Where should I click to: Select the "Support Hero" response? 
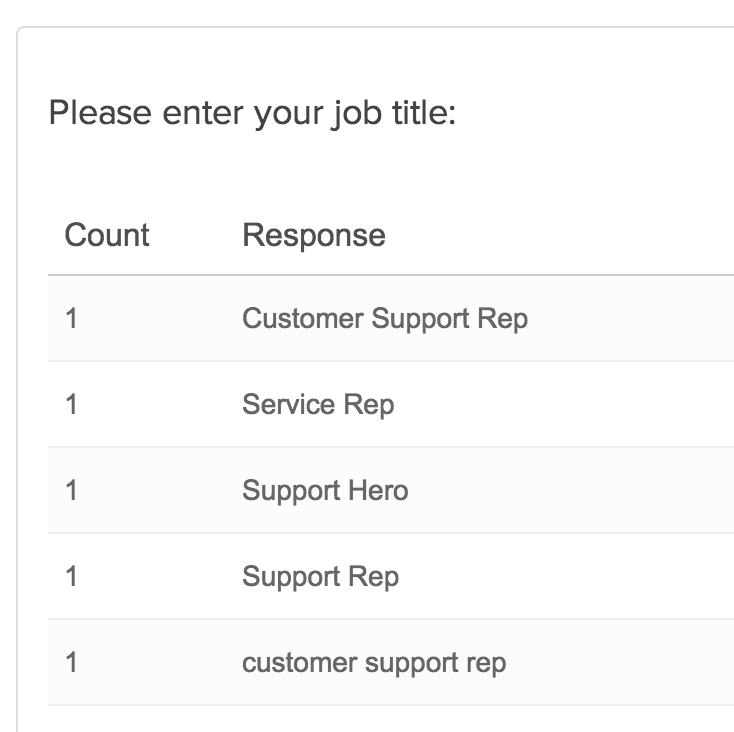(325, 491)
